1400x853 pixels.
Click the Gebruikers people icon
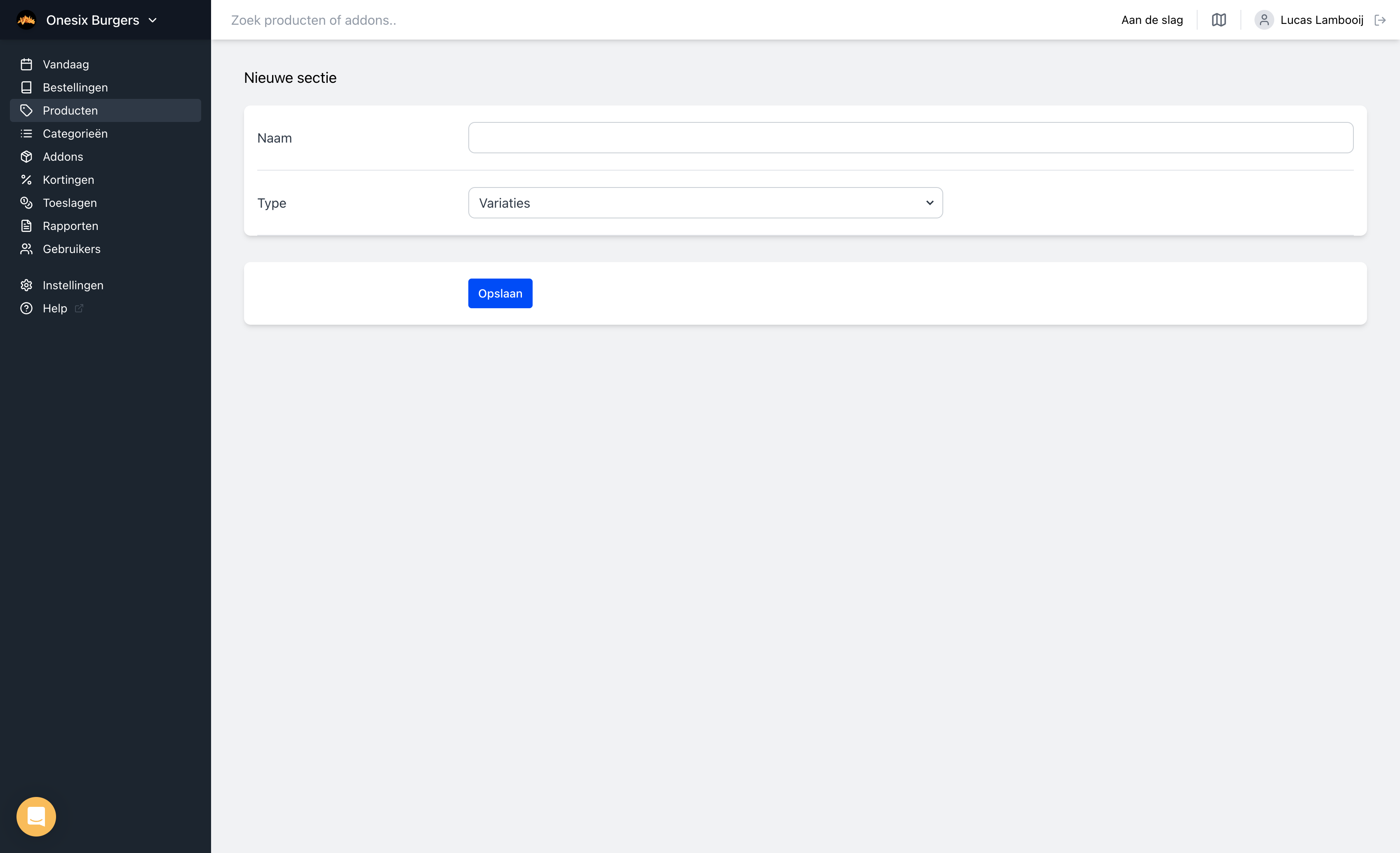(x=26, y=249)
